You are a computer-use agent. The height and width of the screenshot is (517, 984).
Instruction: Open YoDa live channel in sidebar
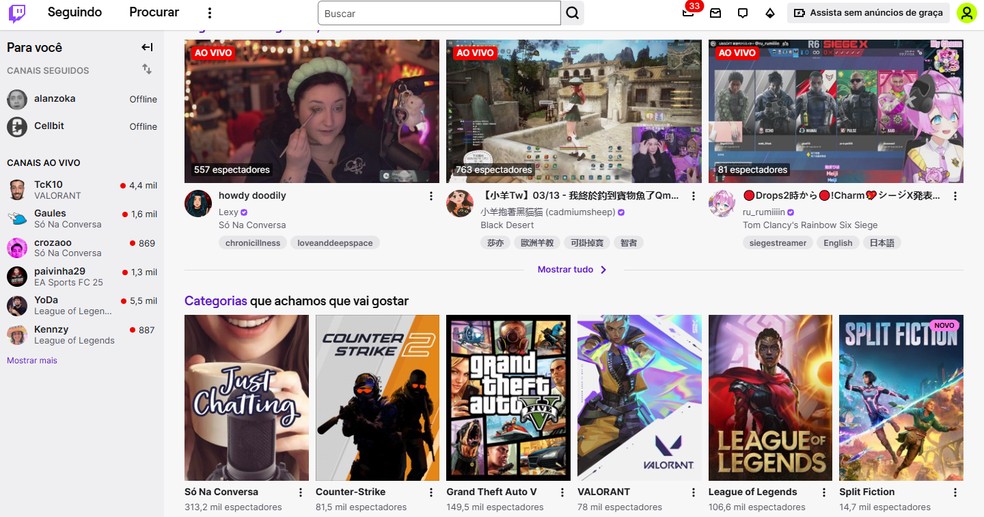82,305
